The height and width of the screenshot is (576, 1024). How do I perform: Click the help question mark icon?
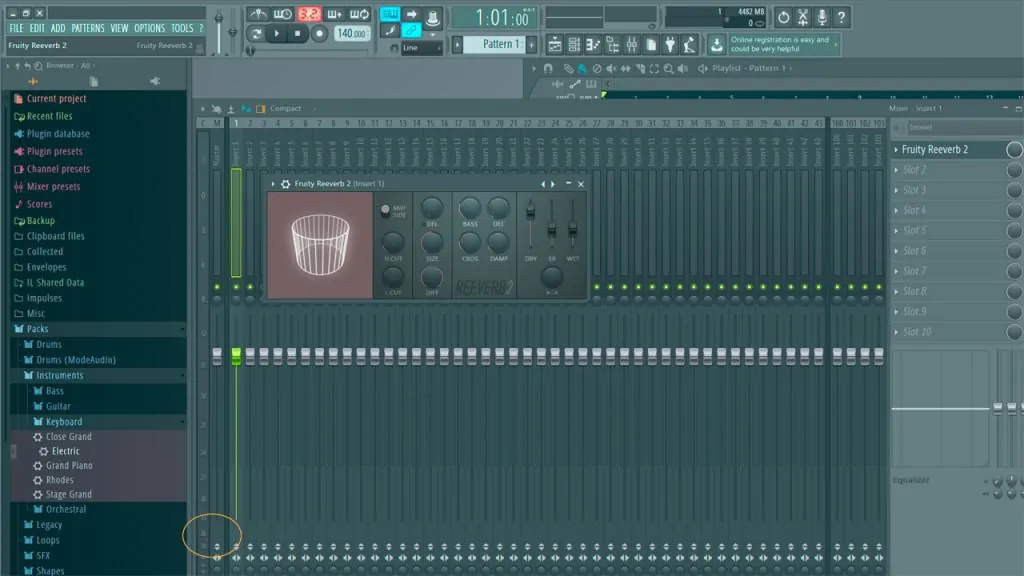843,17
